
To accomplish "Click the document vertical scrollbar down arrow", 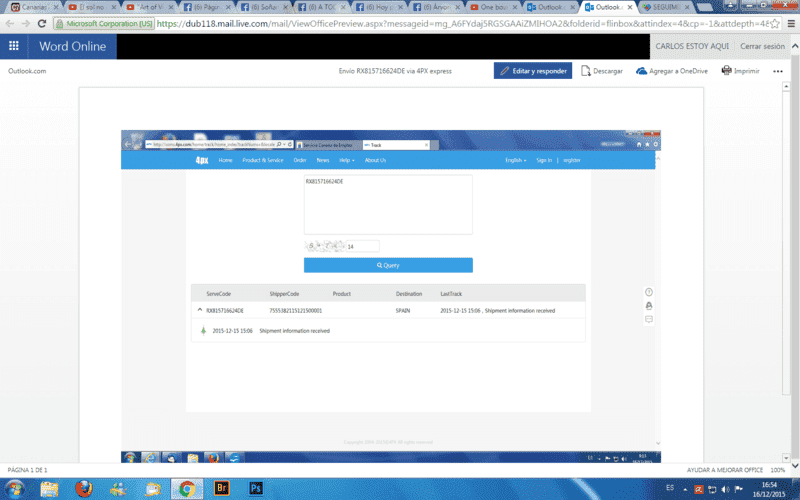I will click(786, 458).
